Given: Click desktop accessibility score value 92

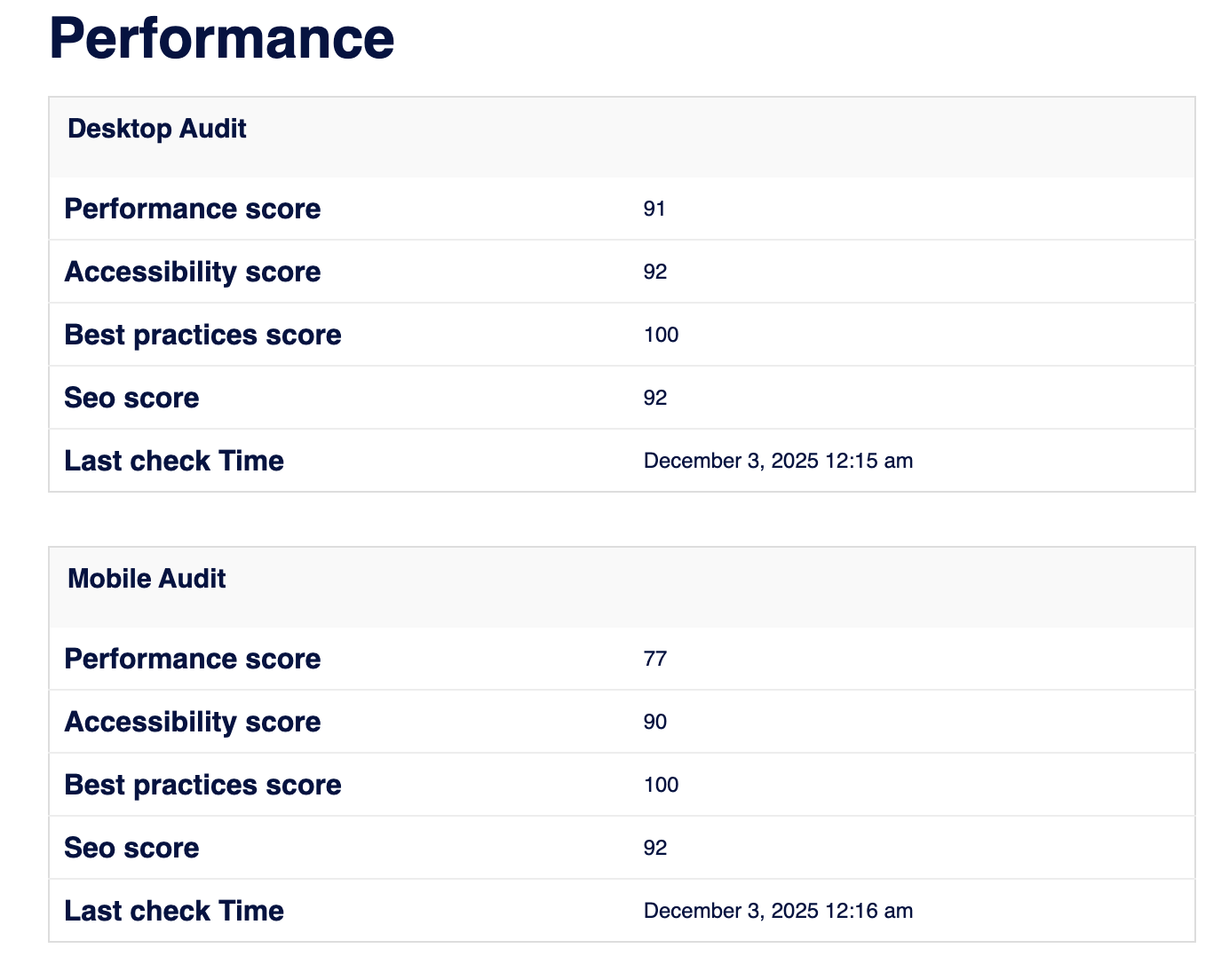Looking at the screenshot, I should (x=655, y=273).
